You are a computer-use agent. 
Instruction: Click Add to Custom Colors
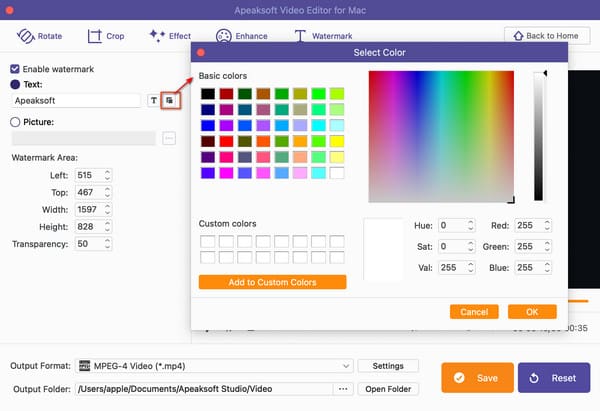point(272,282)
